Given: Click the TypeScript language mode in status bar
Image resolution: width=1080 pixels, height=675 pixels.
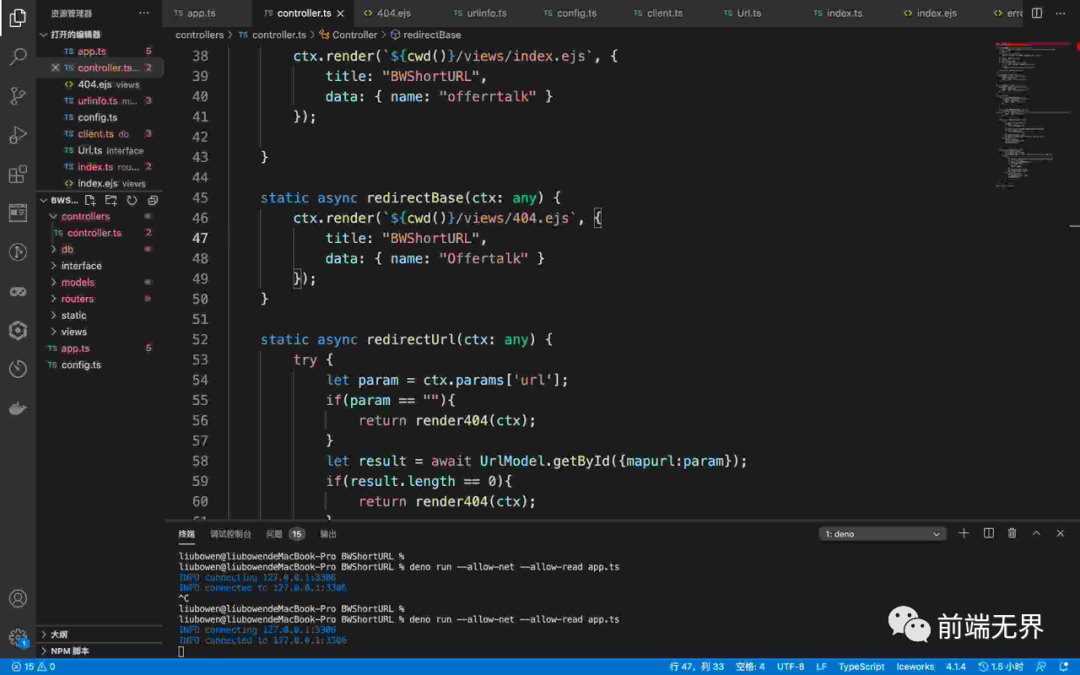Looking at the screenshot, I should 861,667.
